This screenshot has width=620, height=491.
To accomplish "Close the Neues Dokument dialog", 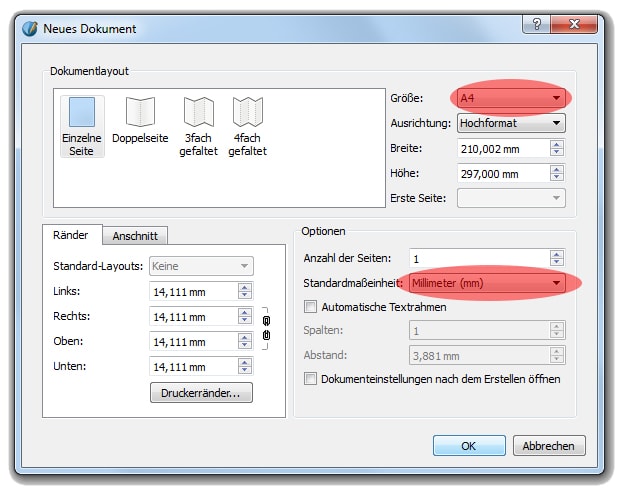I will [574, 27].
